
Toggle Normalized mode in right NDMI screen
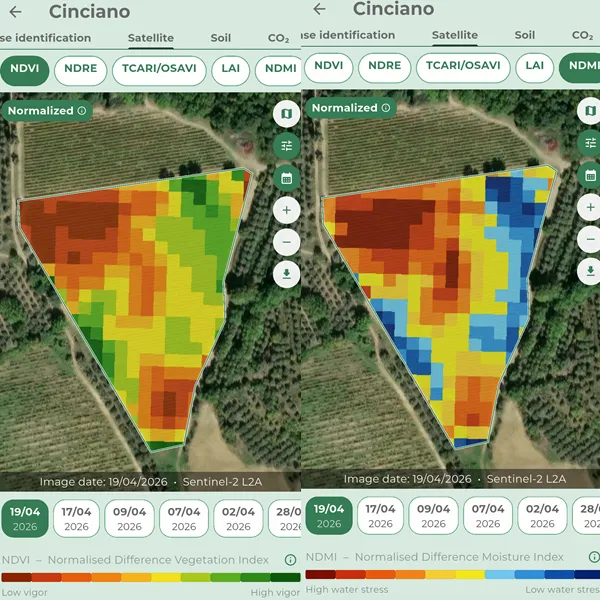(351, 108)
